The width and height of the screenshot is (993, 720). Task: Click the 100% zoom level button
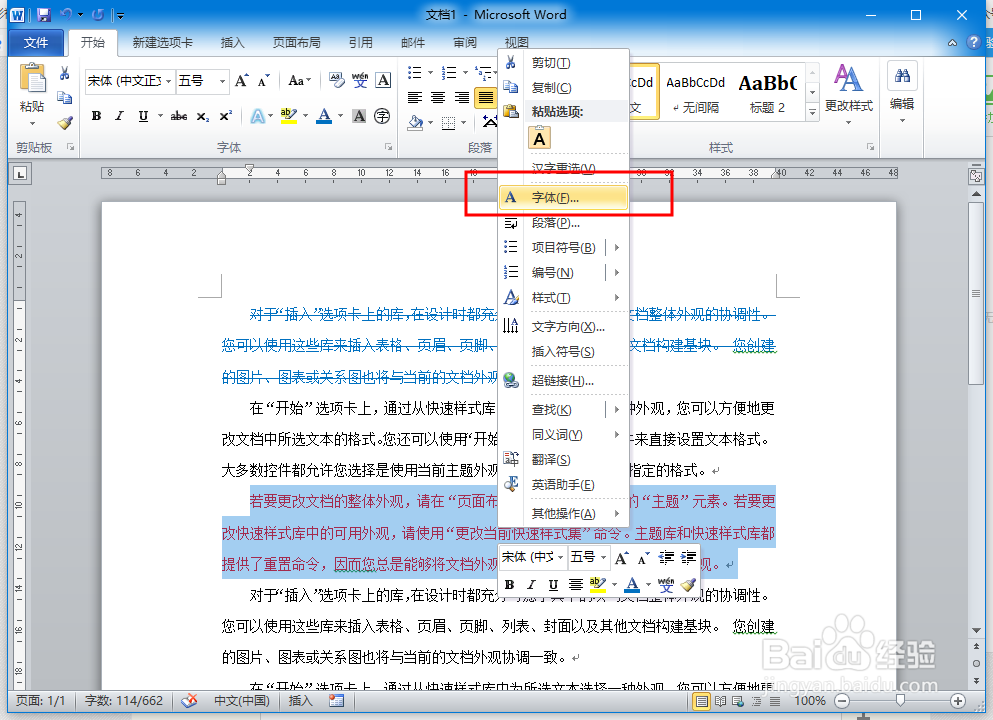(813, 701)
